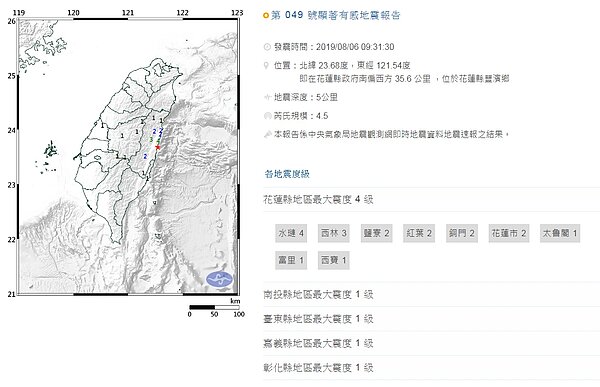Click the orange circle bullet before report title
The width and height of the screenshot is (600, 387).
(266, 16)
